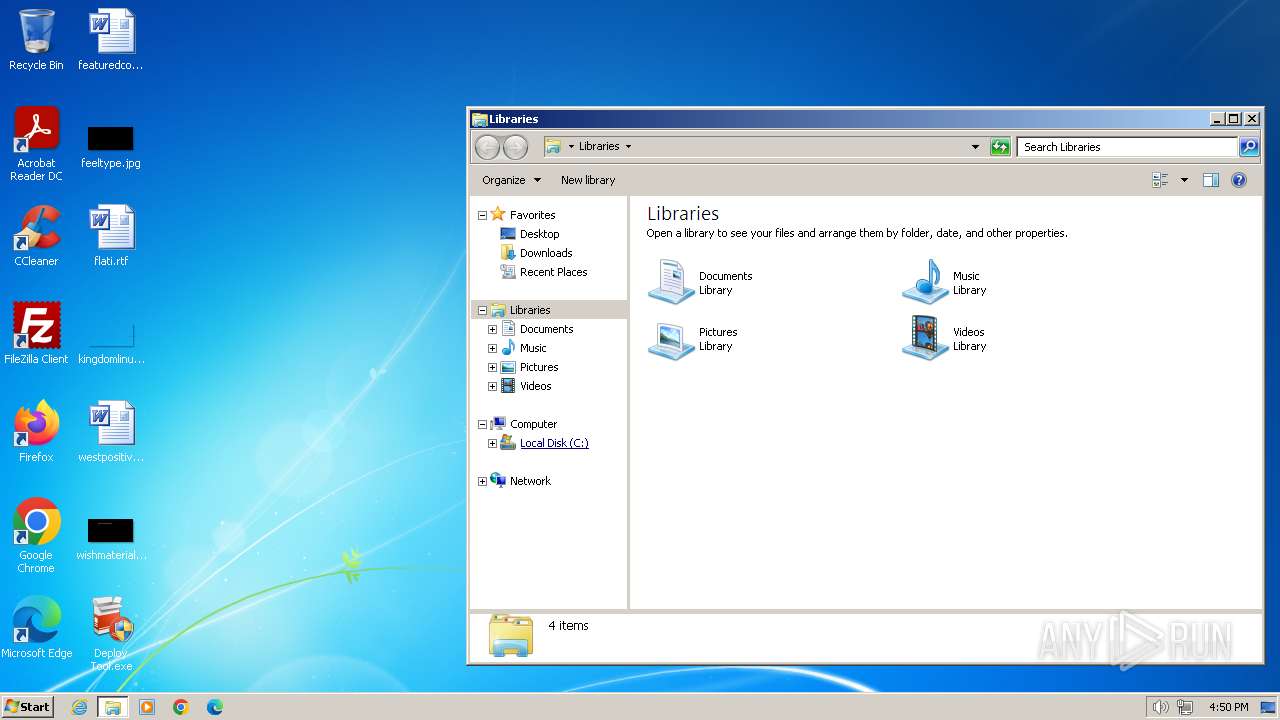
Task: Click the Explorer help icon
Action: (x=1239, y=180)
